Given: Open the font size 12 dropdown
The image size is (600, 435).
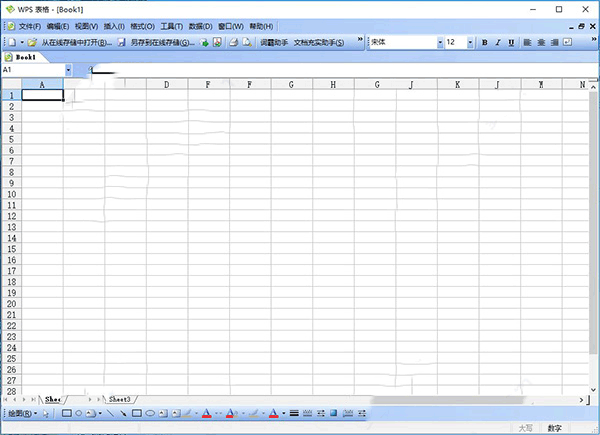Looking at the screenshot, I should point(470,42).
